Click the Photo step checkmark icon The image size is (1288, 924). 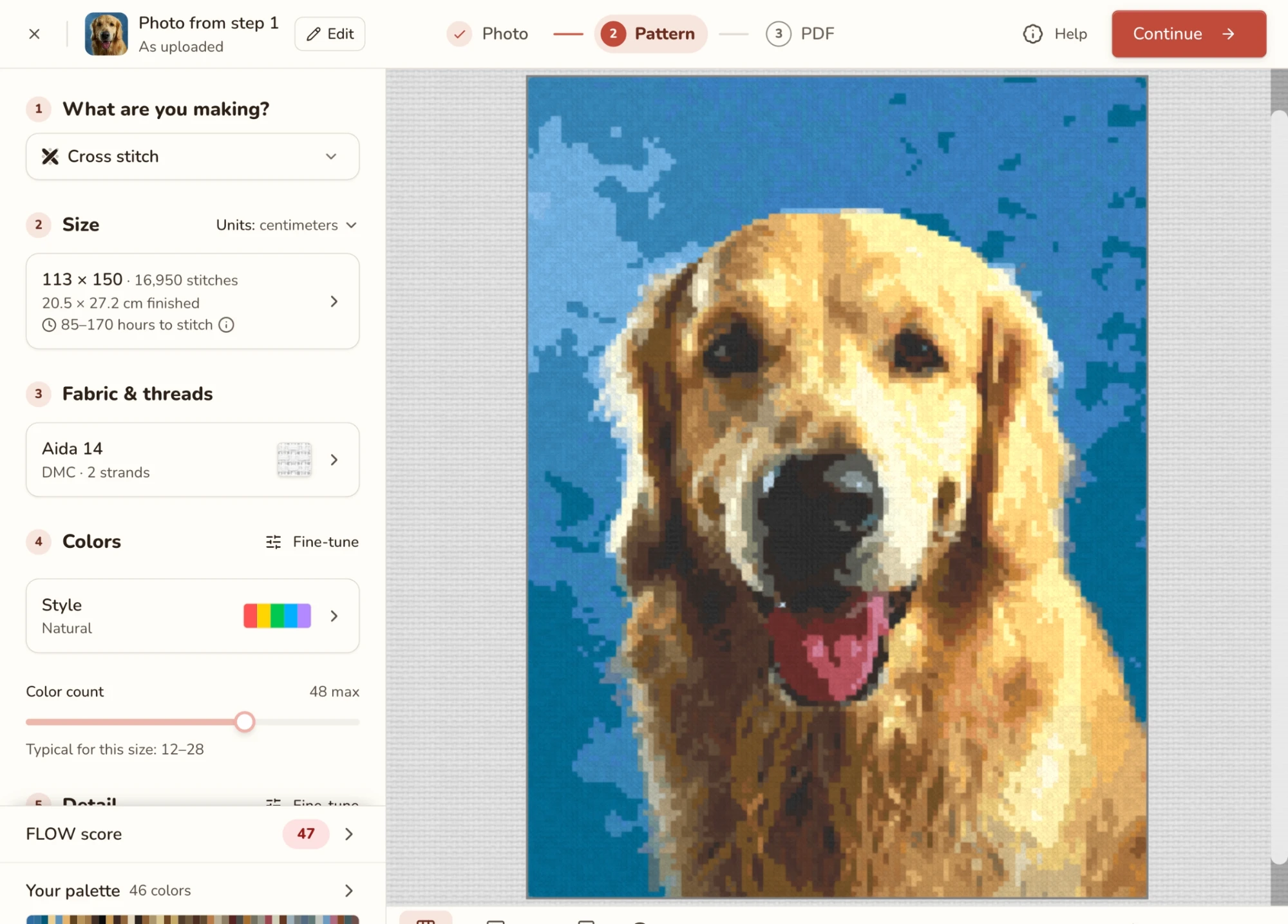[x=459, y=33]
